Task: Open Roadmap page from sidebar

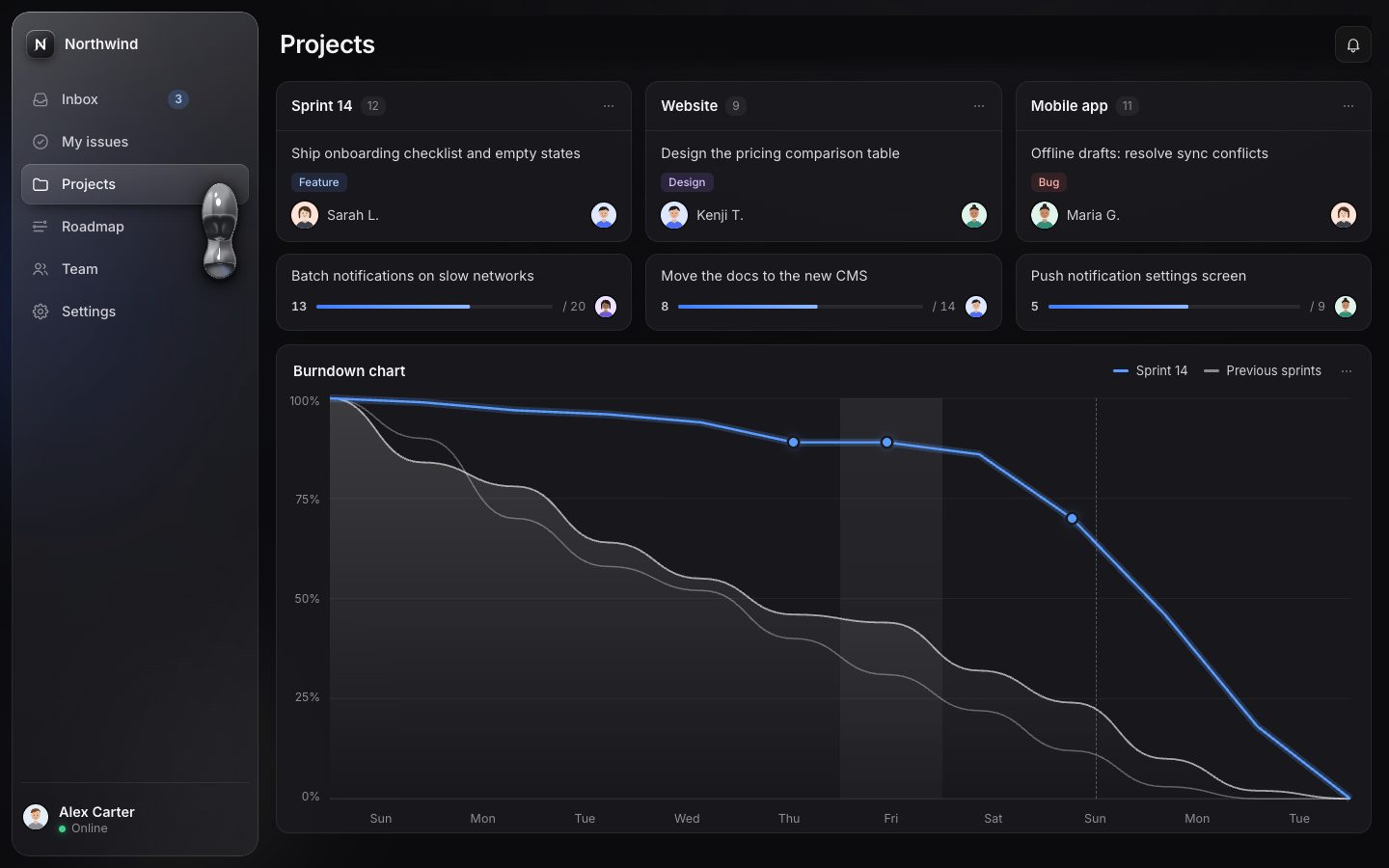Action: tap(135, 227)
